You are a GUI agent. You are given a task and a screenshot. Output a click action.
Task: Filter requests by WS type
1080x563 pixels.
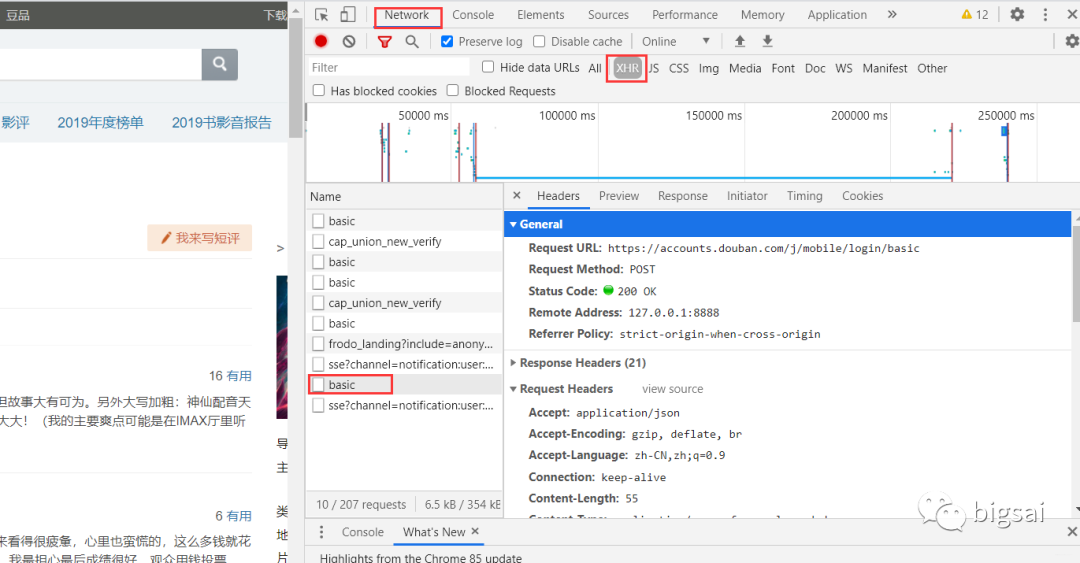(x=844, y=68)
